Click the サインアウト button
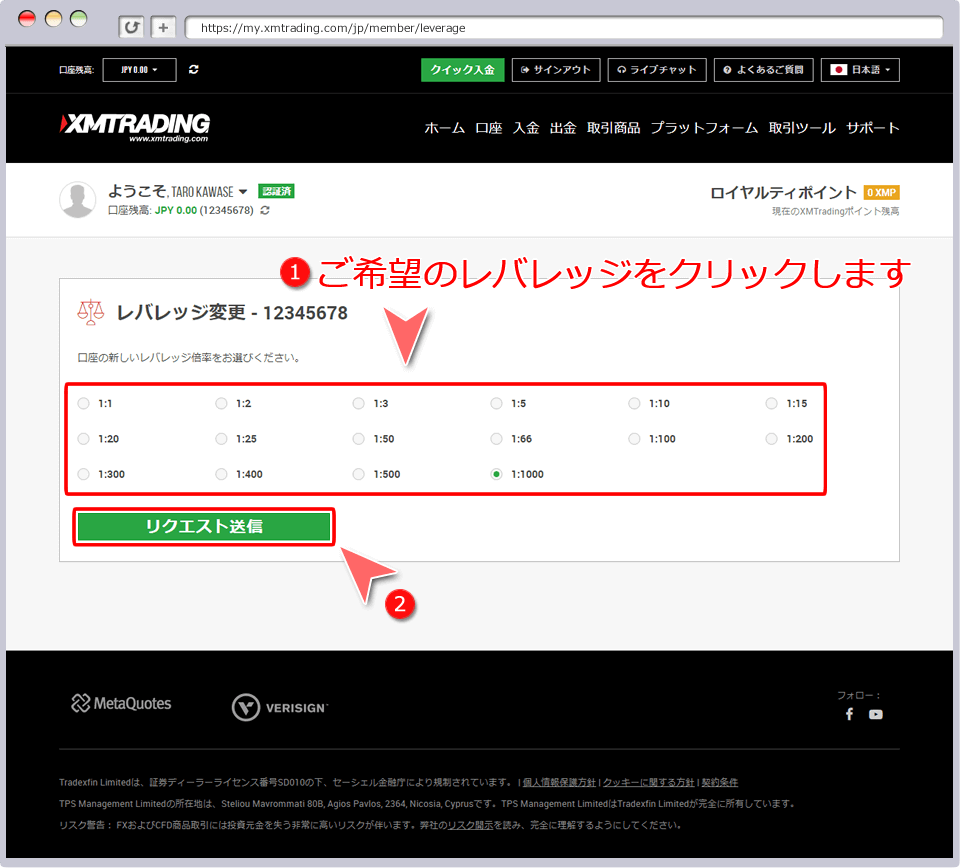 pyautogui.click(x=556, y=70)
